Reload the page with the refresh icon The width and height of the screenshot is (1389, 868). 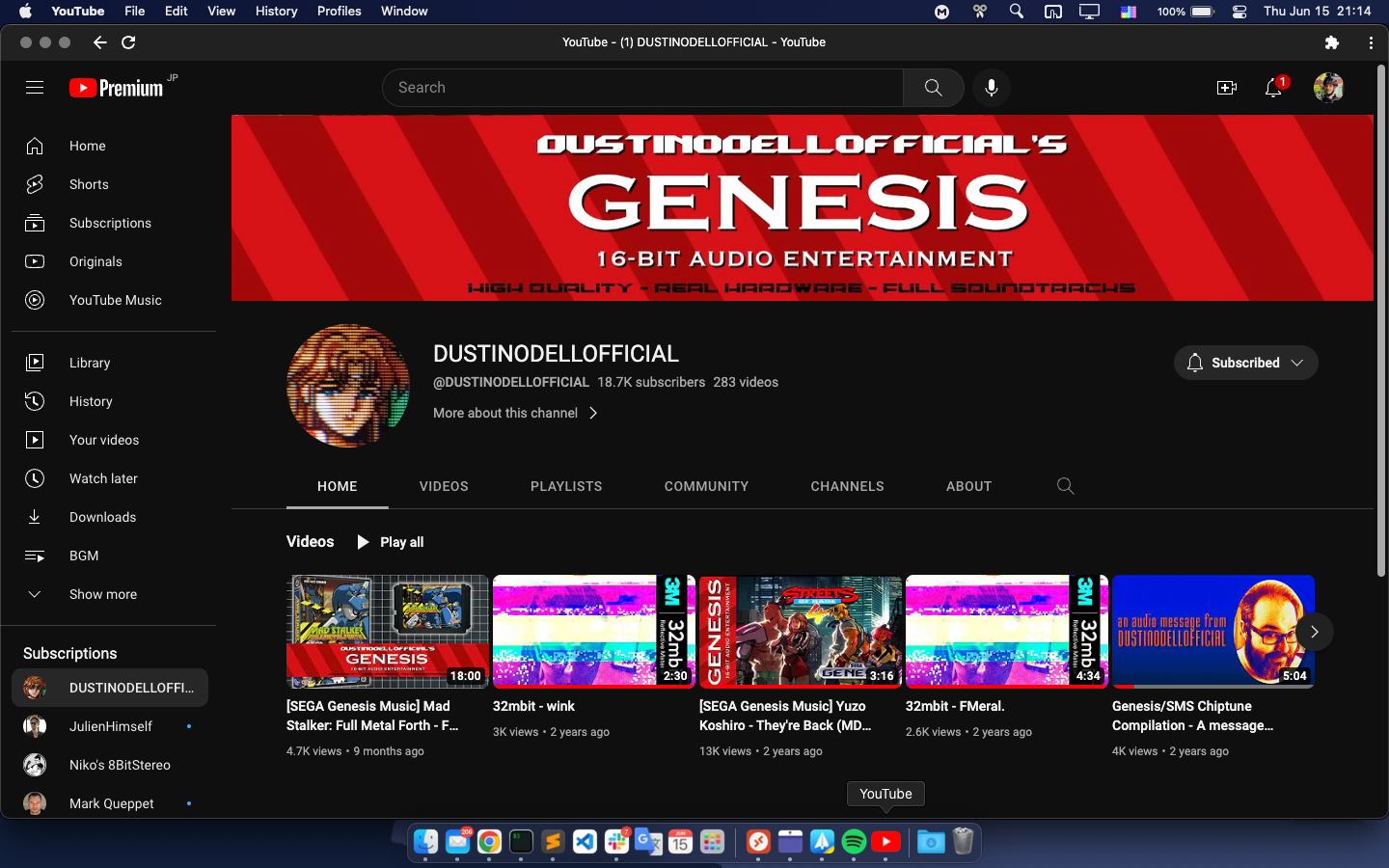point(128,42)
